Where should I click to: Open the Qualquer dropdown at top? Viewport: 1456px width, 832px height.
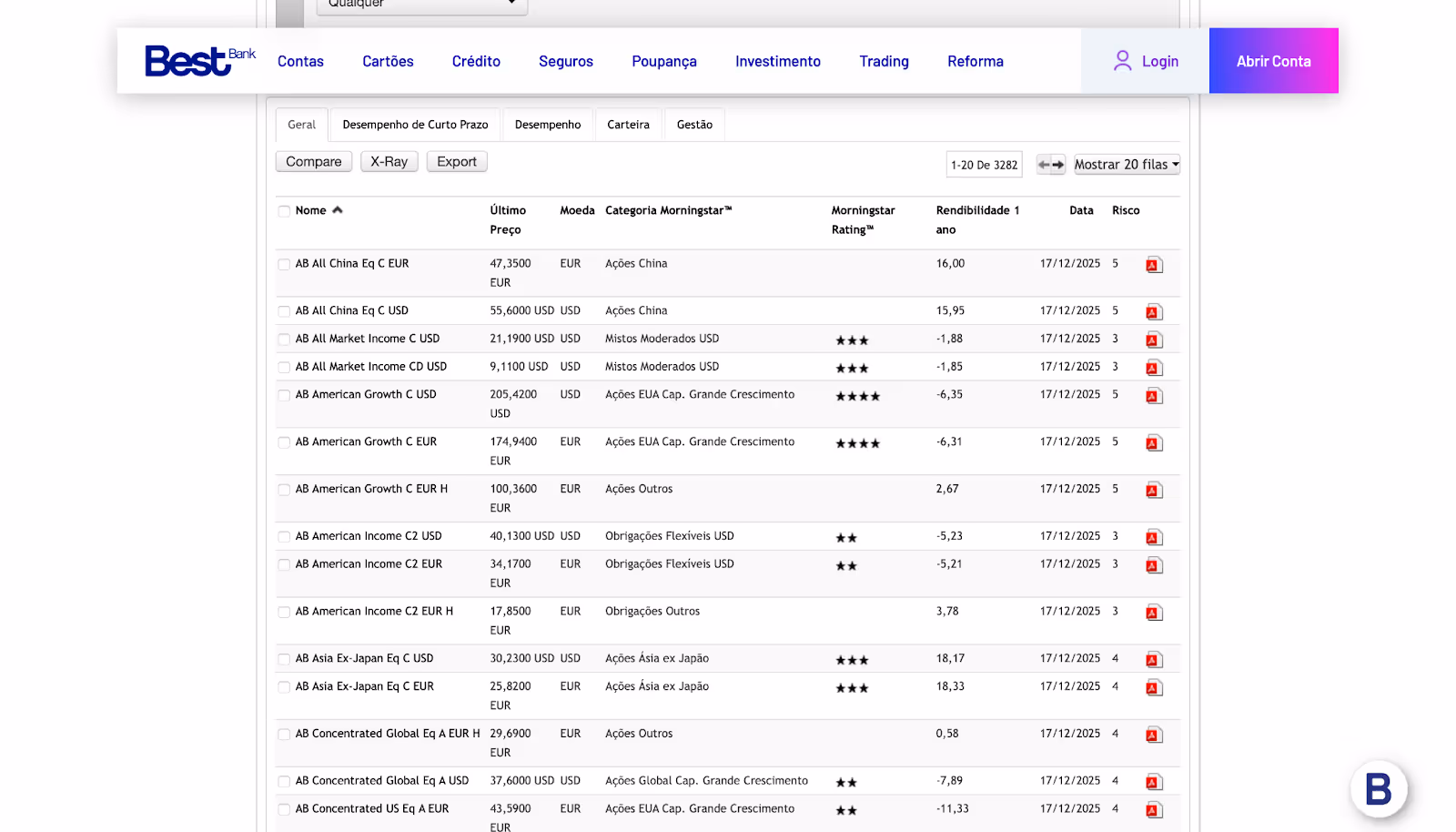422,5
